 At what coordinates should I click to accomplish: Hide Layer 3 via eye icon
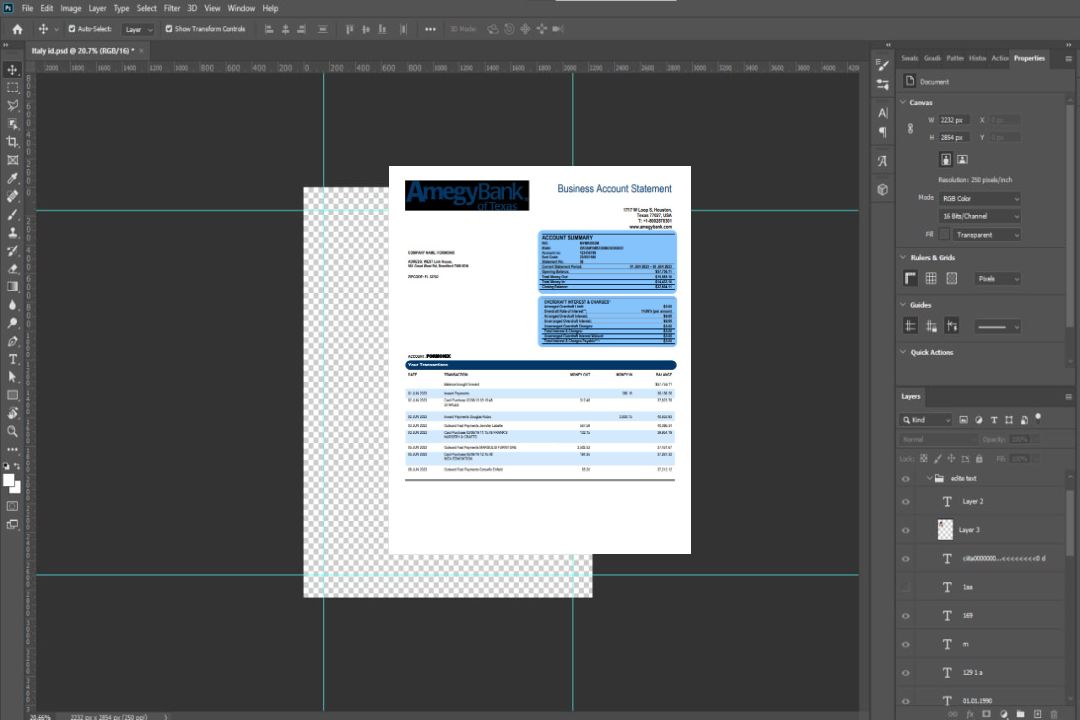pyautogui.click(x=906, y=531)
